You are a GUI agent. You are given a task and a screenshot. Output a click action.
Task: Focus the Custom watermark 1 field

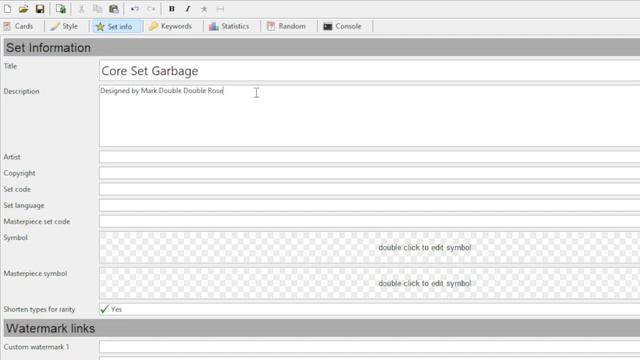tap(369, 347)
